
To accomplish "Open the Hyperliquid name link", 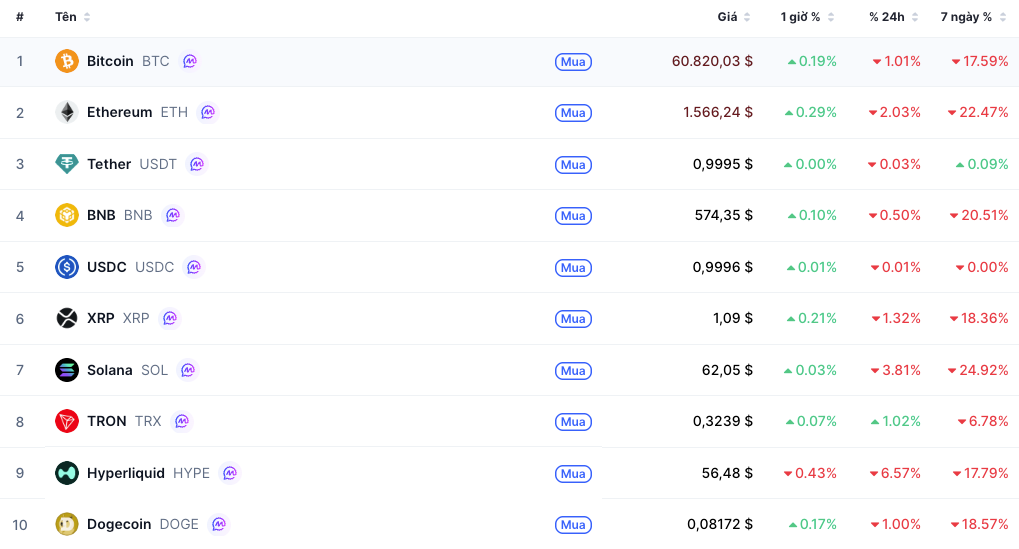I will pos(125,473).
